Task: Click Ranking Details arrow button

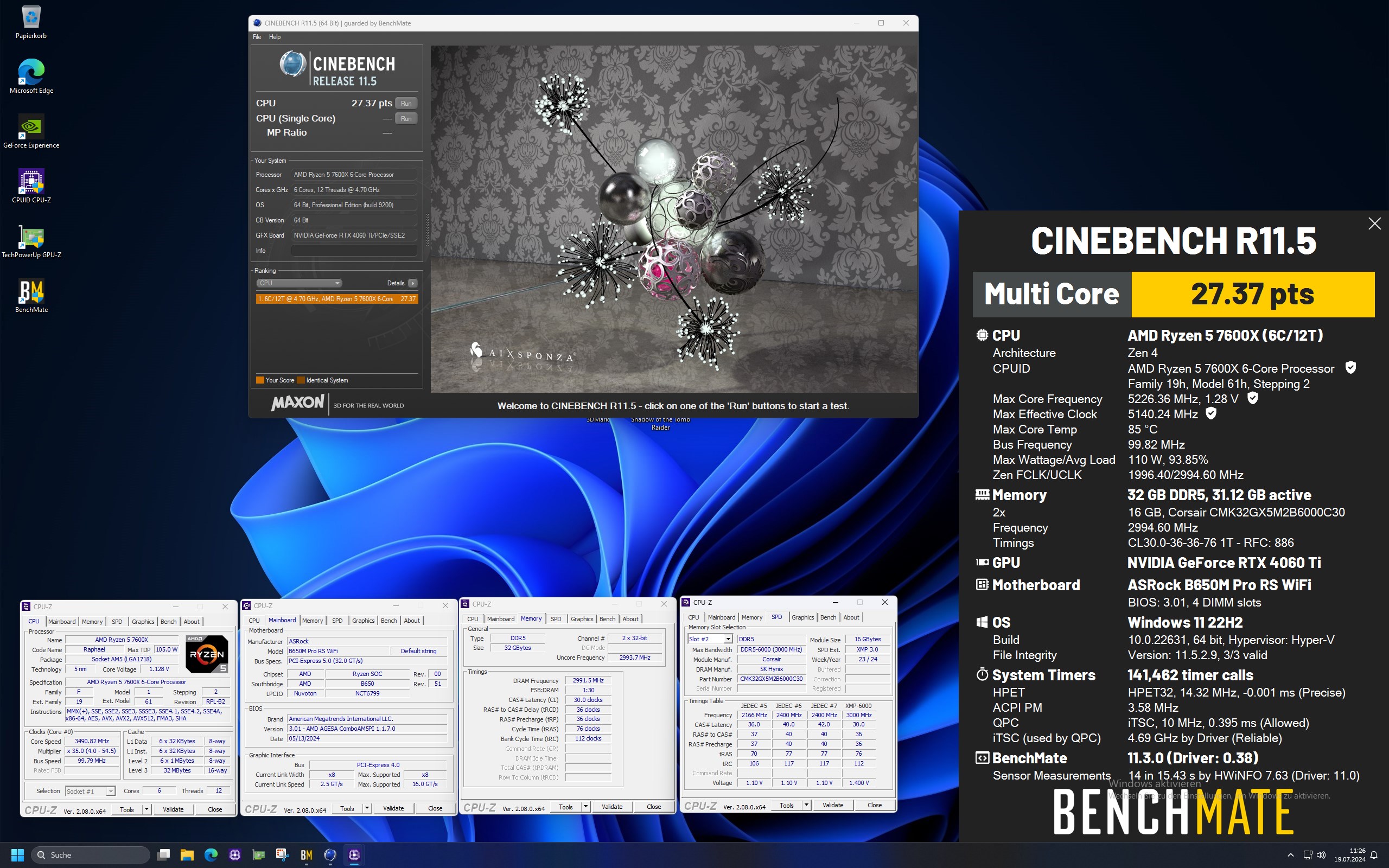Action: pos(413,283)
